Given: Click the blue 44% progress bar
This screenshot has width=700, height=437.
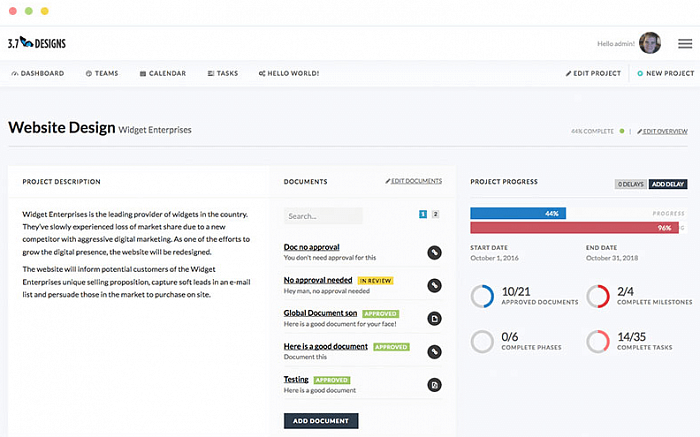Looking at the screenshot, I should point(518,213).
